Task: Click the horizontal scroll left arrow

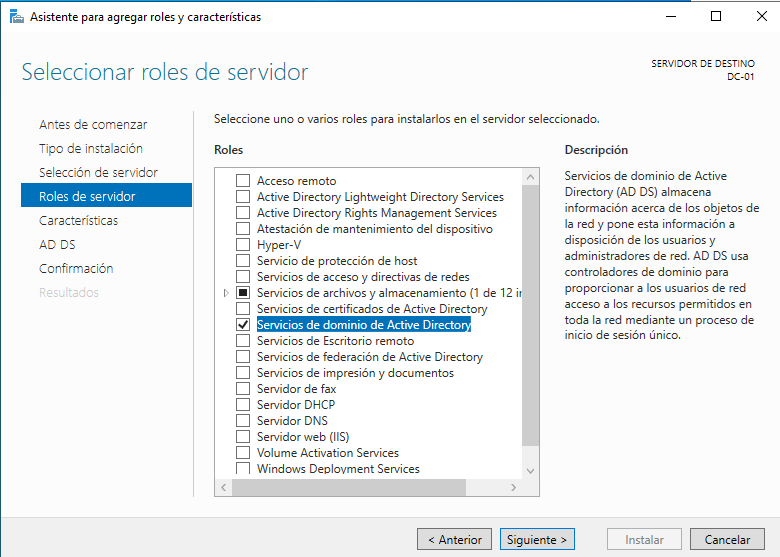Action: pyautogui.click(x=224, y=487)
